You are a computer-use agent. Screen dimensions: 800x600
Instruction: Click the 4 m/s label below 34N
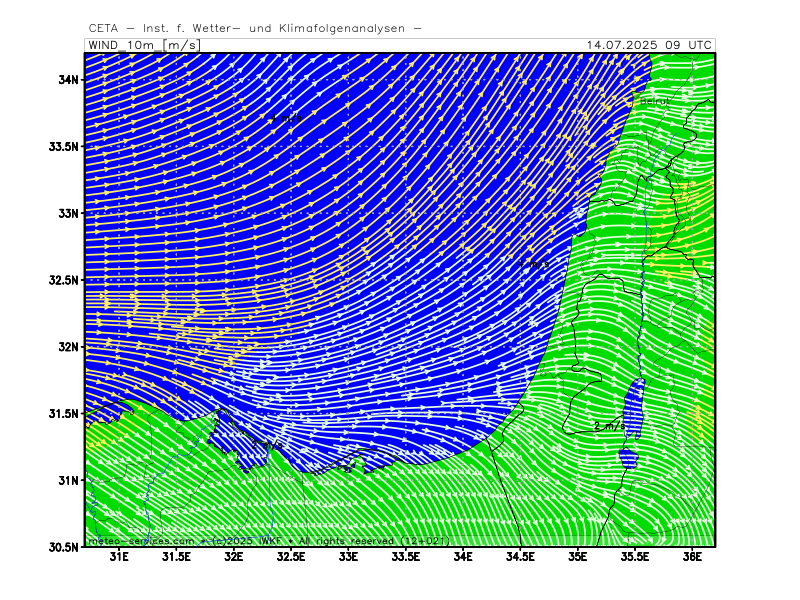pos(286,118)
